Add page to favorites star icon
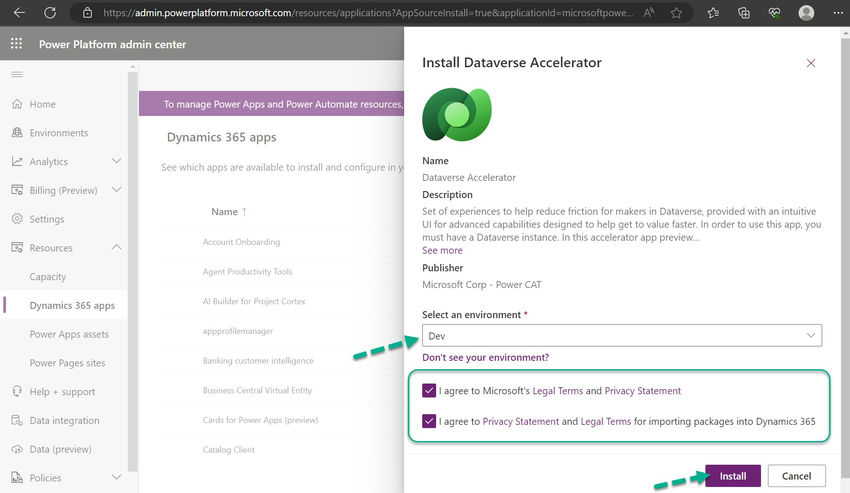This screenshot has width=850, height=493. (676, 12)
